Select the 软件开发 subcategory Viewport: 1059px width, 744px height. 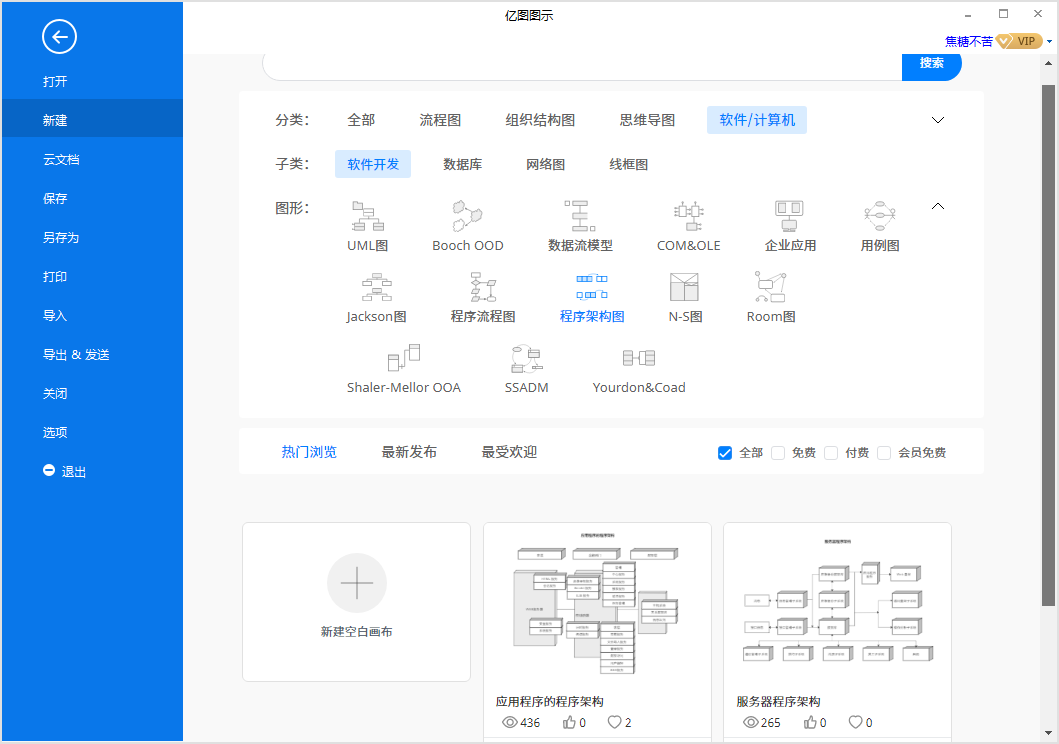tap(373, 164)
